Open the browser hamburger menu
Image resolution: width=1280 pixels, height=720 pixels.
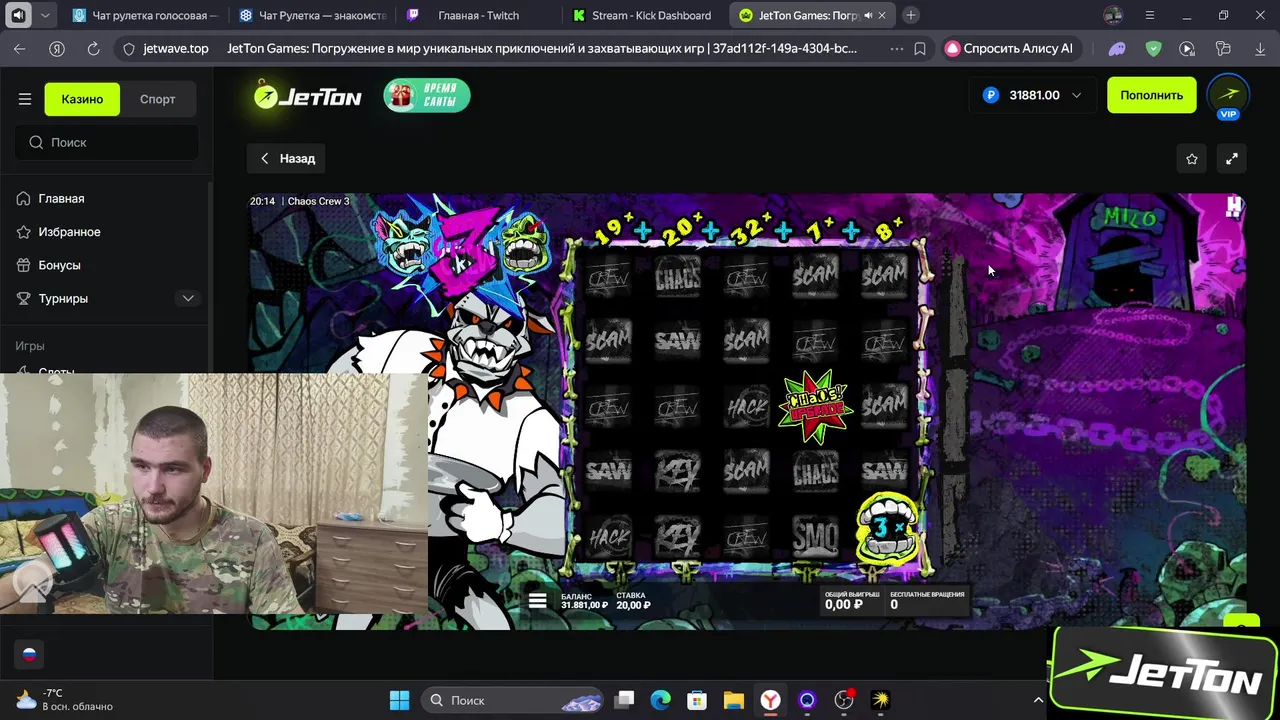tap(1150, 15)
